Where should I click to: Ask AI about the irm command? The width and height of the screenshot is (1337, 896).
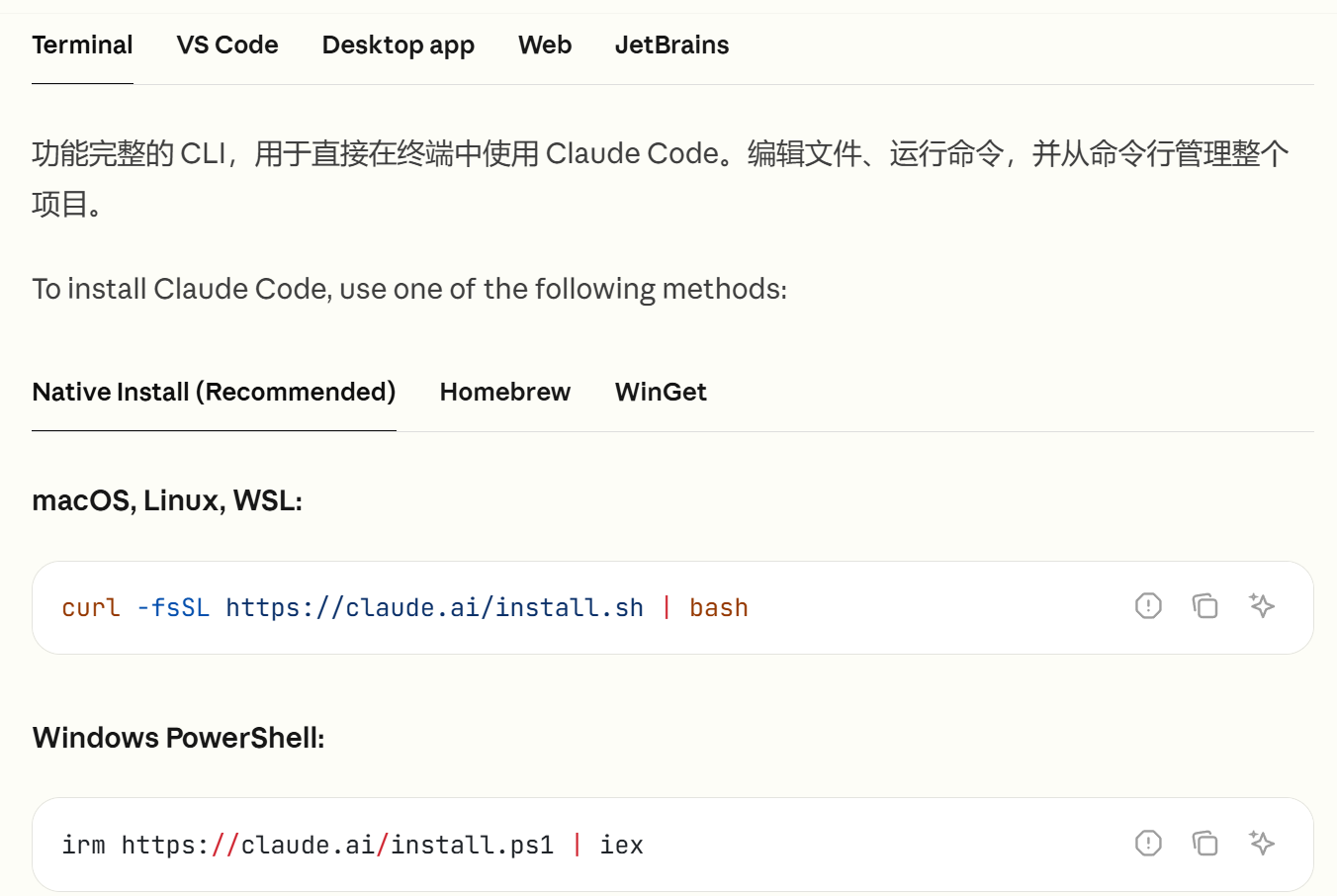[x=1262, y=843]
